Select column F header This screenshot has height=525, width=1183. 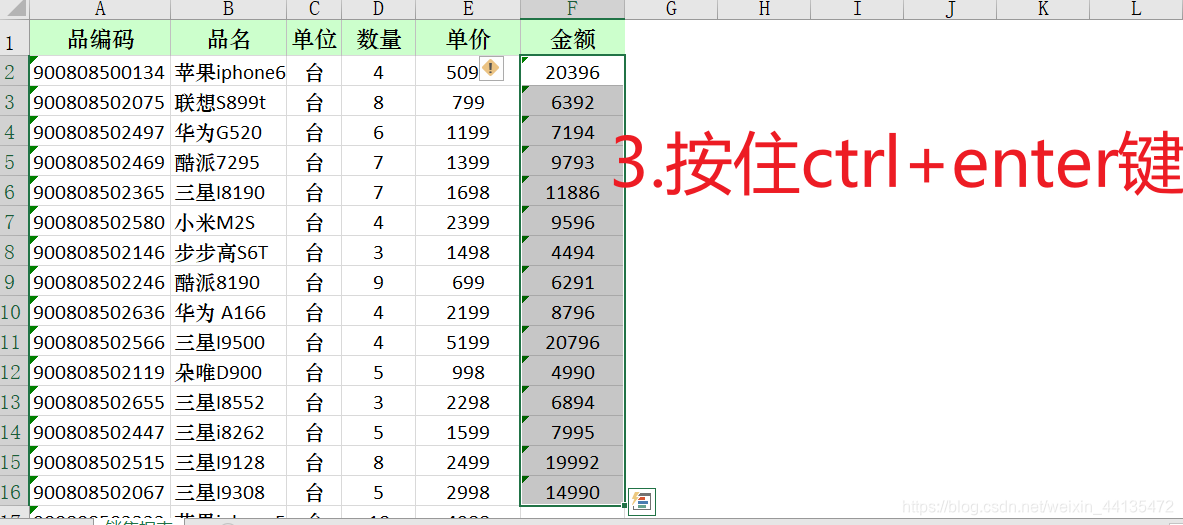tap(573, 9)
